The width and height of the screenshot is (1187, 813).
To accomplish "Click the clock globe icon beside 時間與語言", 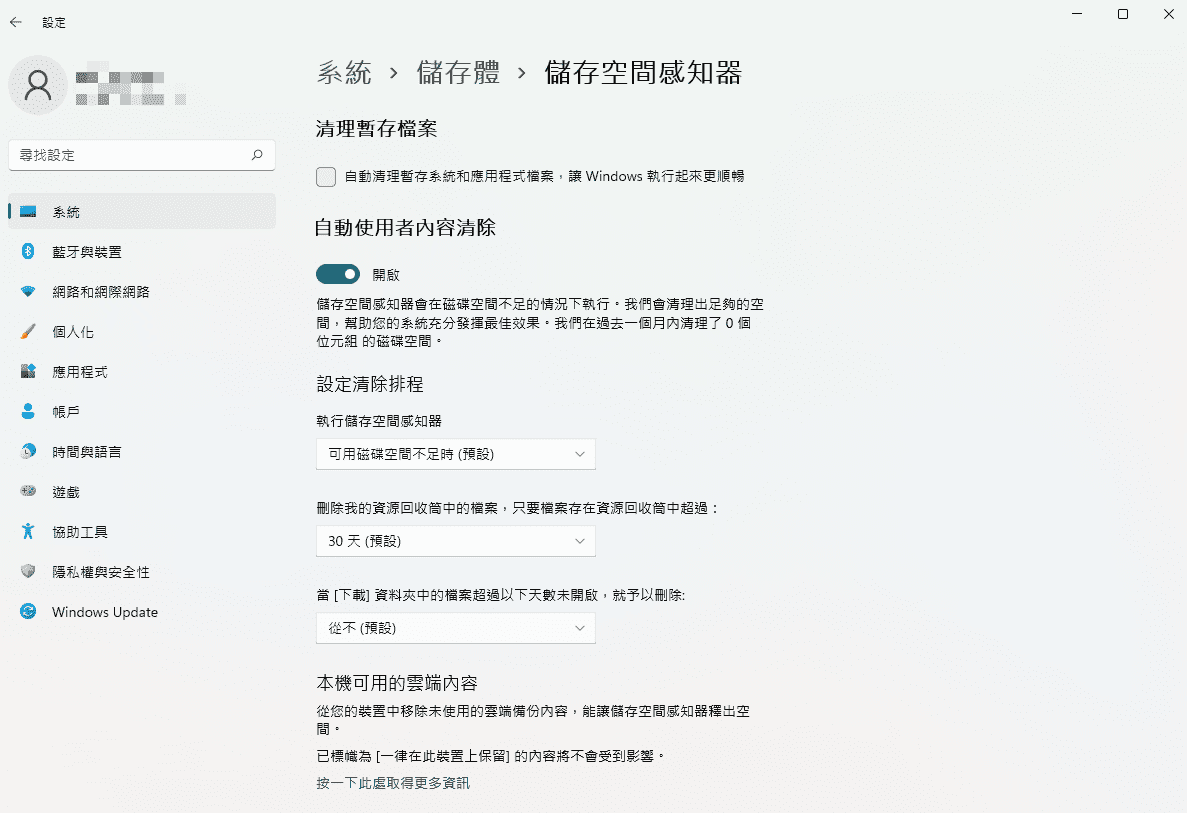I will [28, 452].
